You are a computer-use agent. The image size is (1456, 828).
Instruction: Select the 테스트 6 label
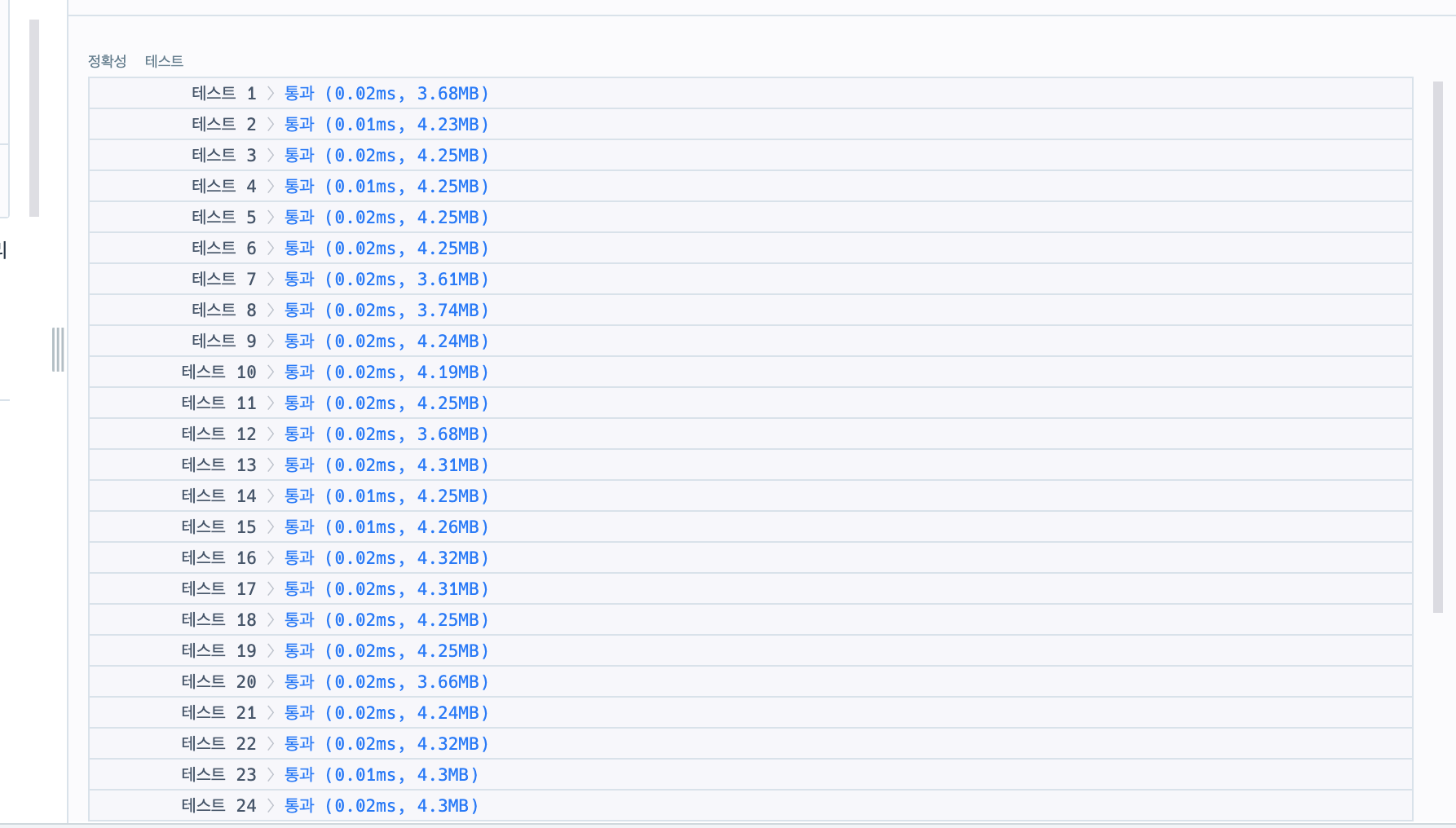[x=224, y=249]
